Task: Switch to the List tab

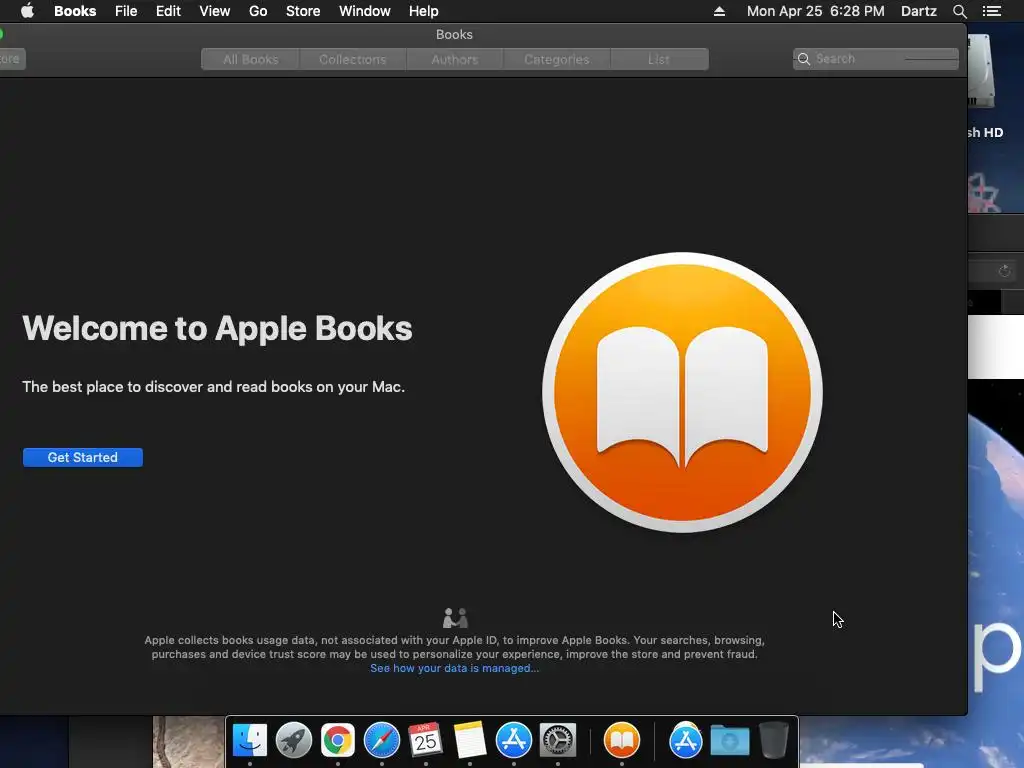Action: pos(659,59)
